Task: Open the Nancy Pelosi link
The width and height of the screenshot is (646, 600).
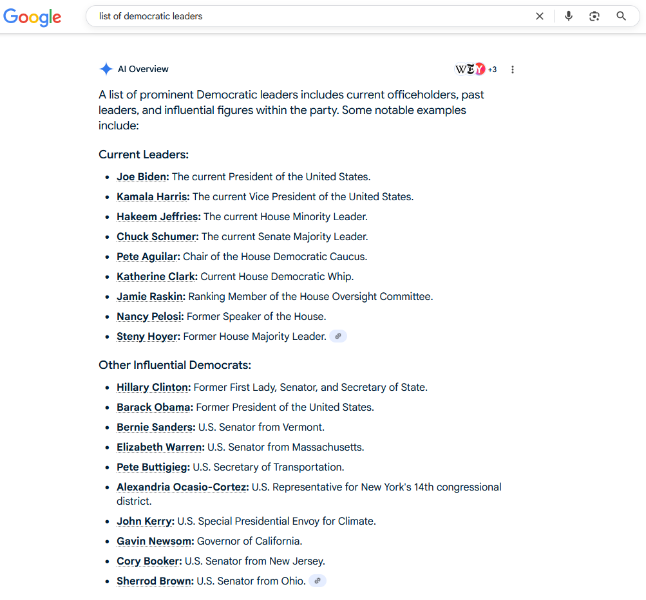Action: (147, 317)
